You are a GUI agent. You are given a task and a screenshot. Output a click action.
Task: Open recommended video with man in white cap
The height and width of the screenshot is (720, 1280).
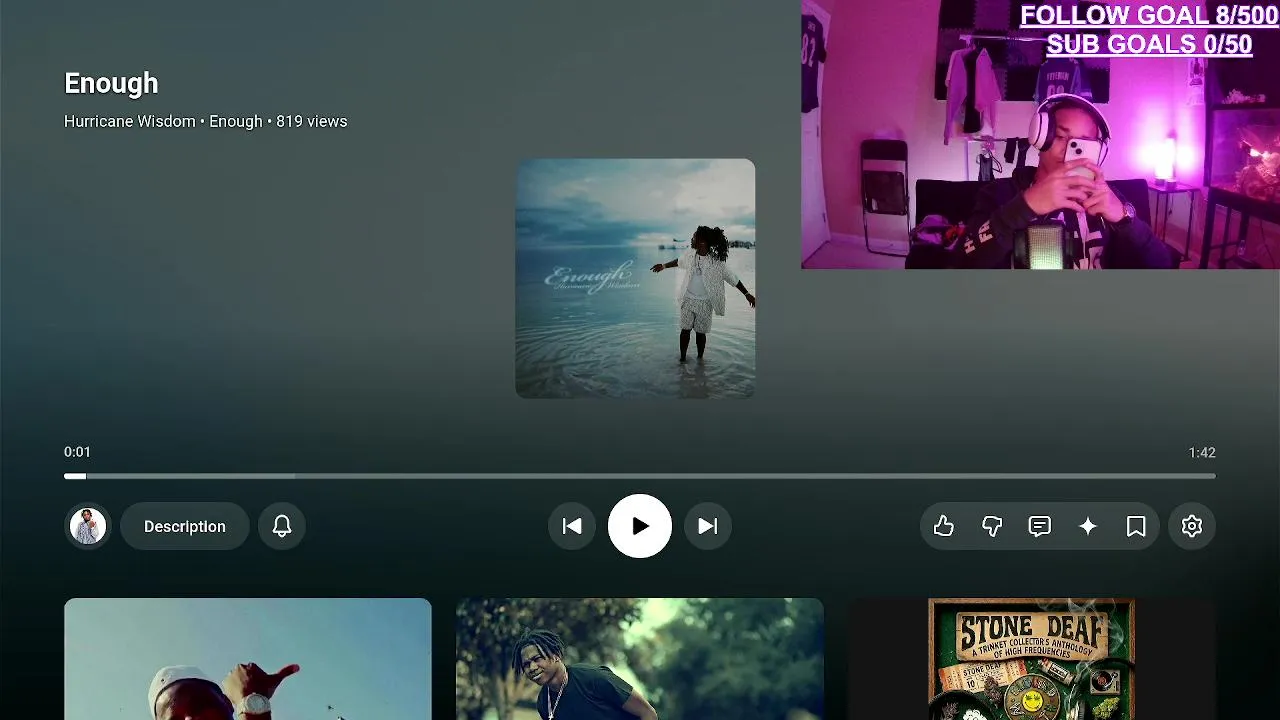(248, 659)
